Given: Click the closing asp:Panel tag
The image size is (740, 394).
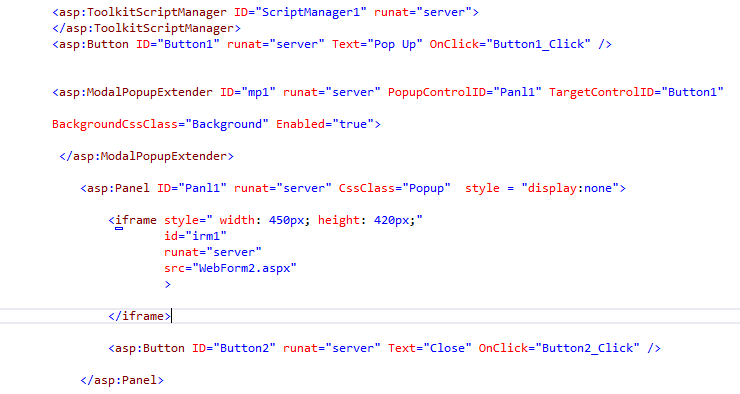Looking at the screenshot, I should click(x=122, y=380).
